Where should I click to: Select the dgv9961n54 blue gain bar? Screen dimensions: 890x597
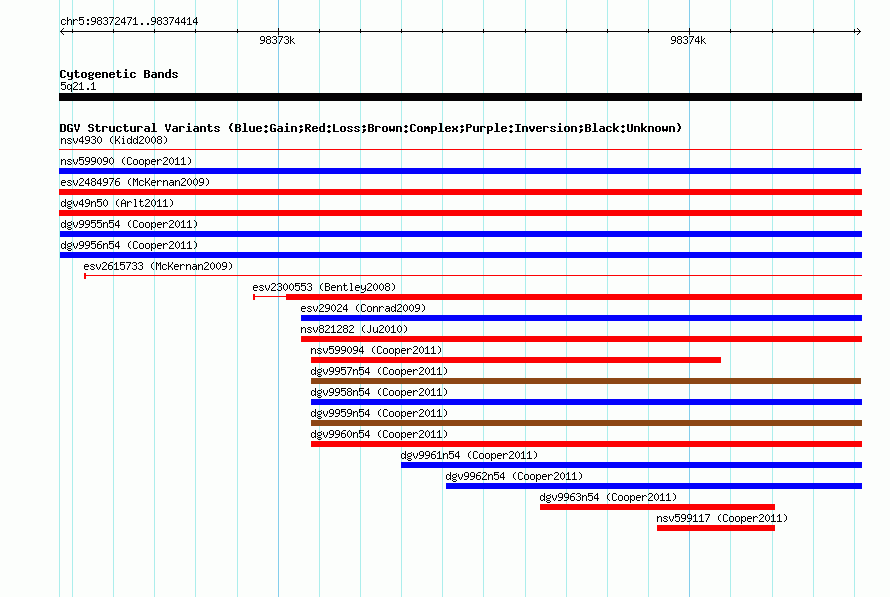point(631,465)
